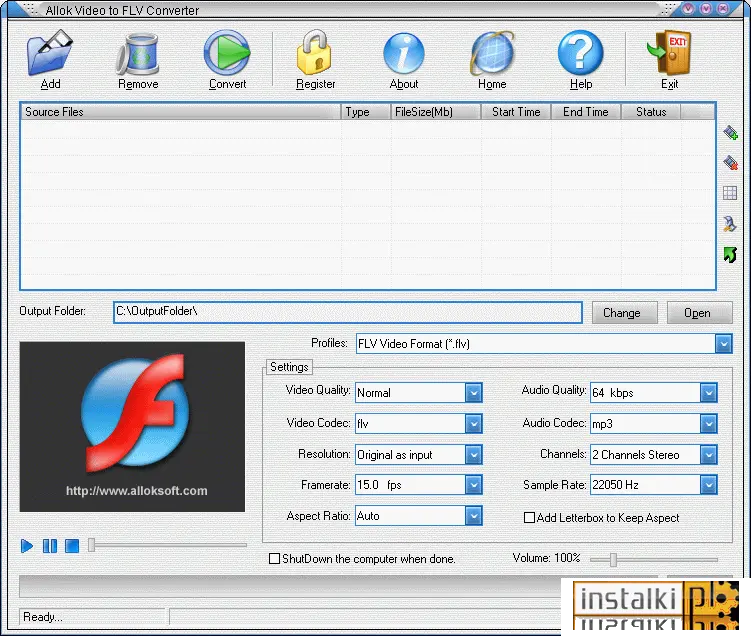
Task: Open the Video Codec dropdown
Action: pos(473,424)
